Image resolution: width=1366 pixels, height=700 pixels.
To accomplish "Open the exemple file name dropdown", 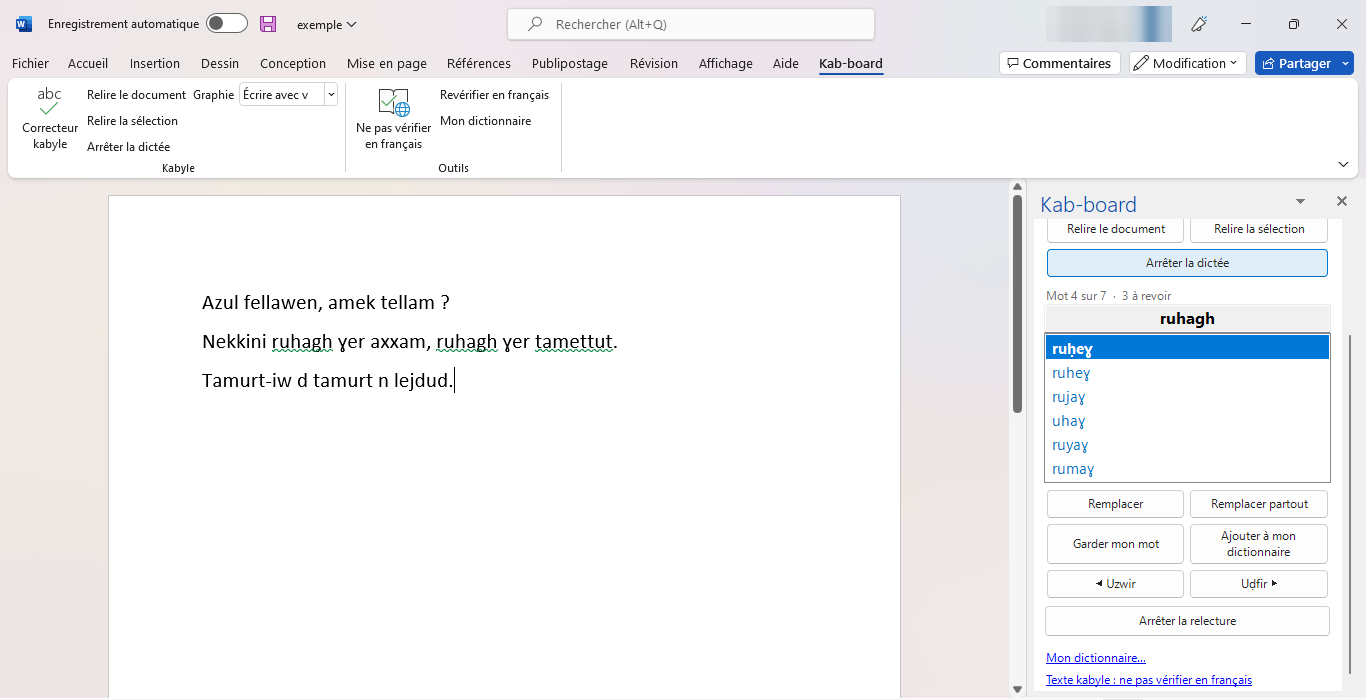I will pos(326,24).
